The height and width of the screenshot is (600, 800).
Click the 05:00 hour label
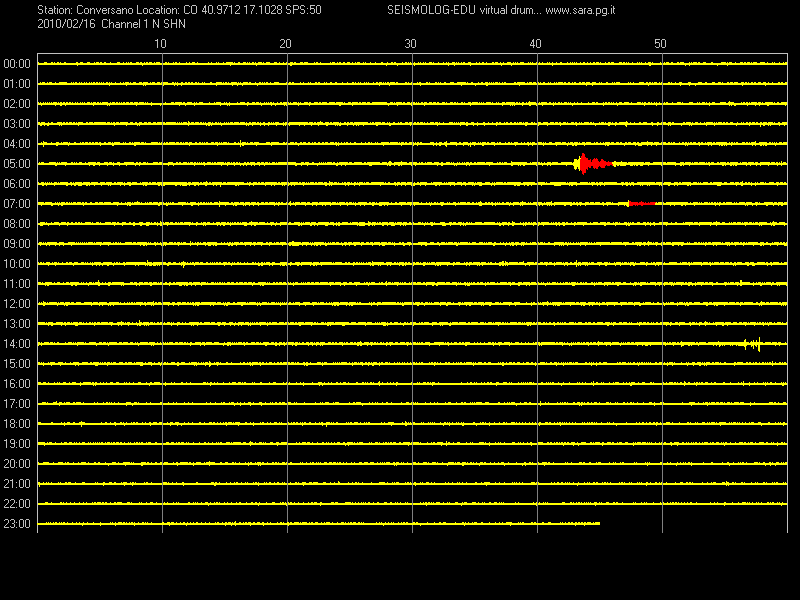click(17, 164)
